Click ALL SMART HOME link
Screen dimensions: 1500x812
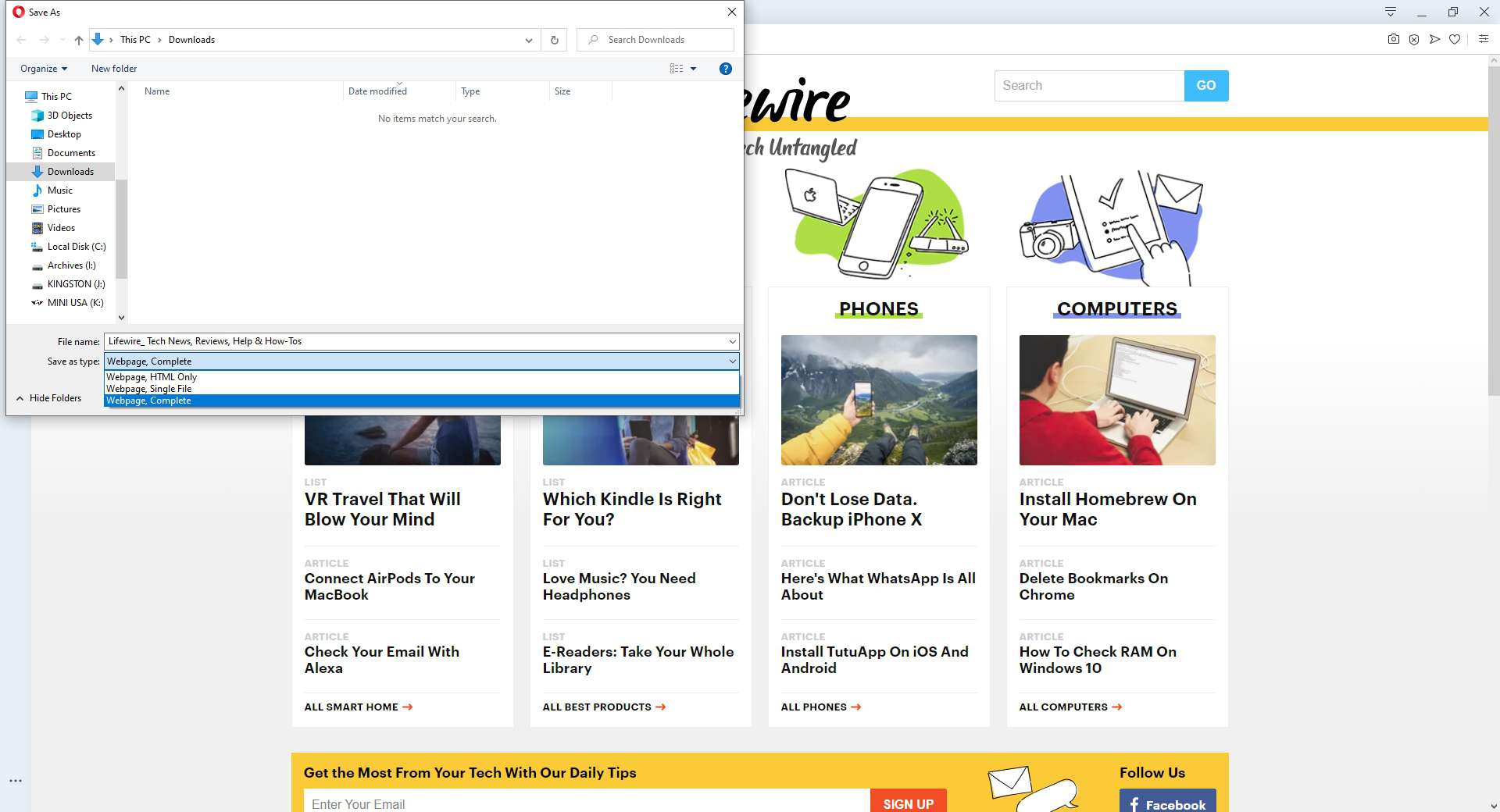[359, 707]
